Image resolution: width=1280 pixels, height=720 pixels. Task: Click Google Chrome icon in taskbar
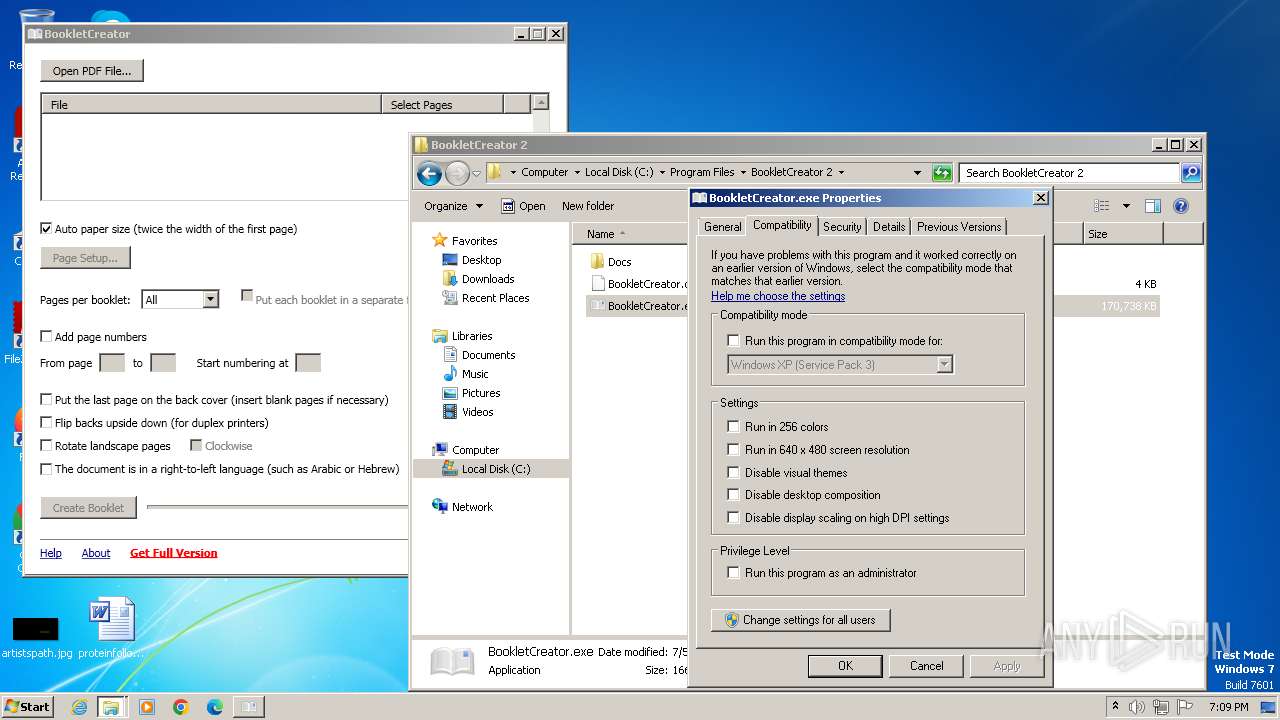tap(181, 707)
